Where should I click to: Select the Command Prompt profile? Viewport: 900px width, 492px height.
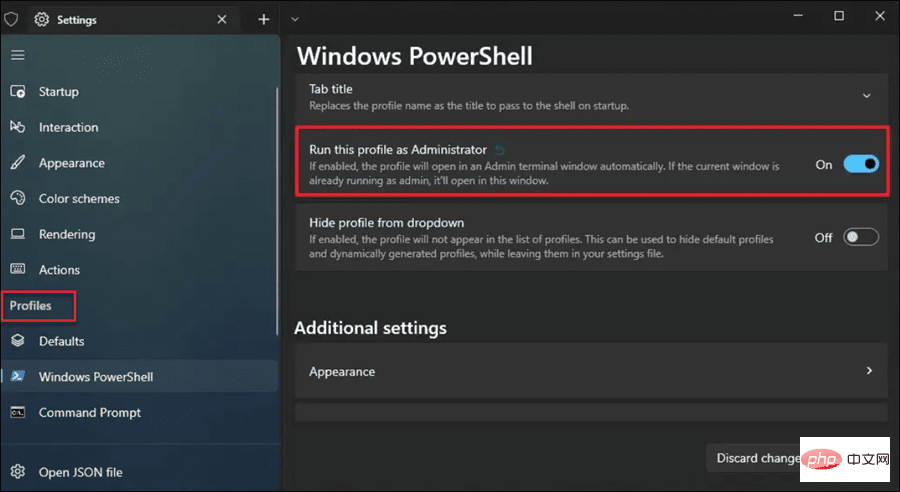pos(139,412)
